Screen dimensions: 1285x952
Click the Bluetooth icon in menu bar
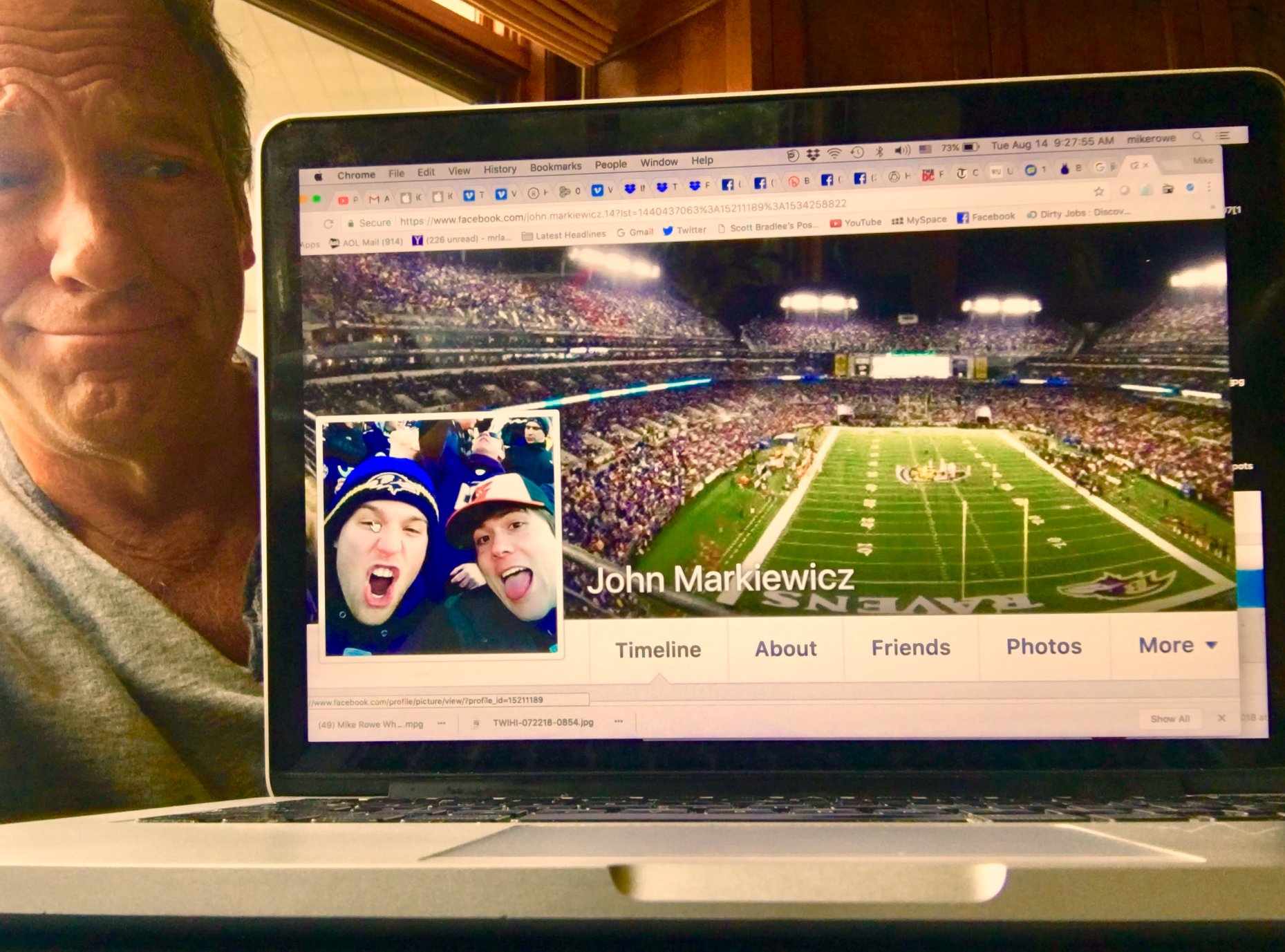click(879, 151)
